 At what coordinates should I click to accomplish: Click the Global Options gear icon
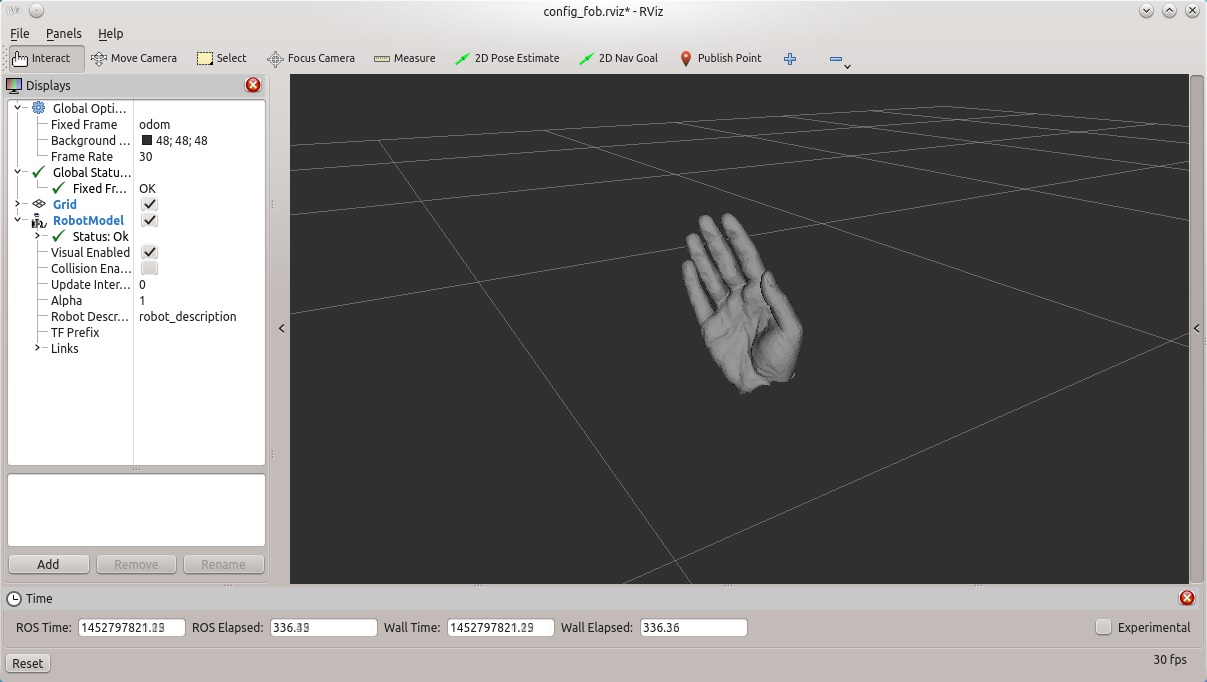tap(39, 108)
